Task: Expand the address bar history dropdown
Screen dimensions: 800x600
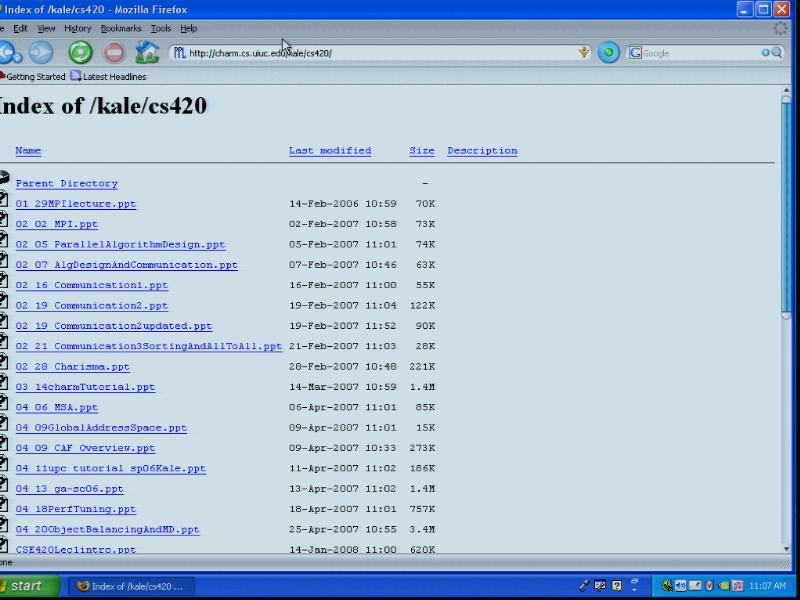Action: (x=585, y=53)
